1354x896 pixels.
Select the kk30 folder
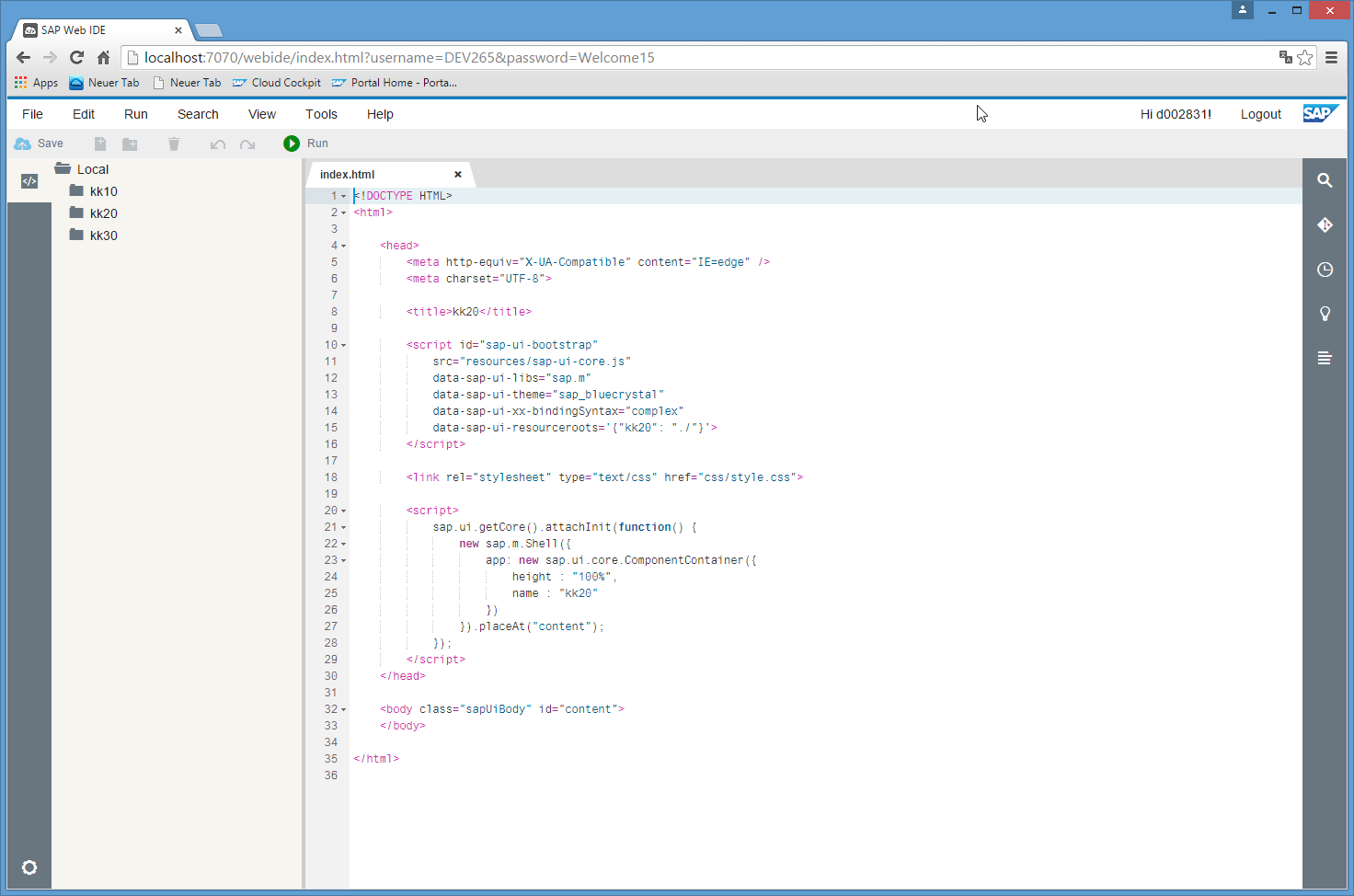click(104, 235)
